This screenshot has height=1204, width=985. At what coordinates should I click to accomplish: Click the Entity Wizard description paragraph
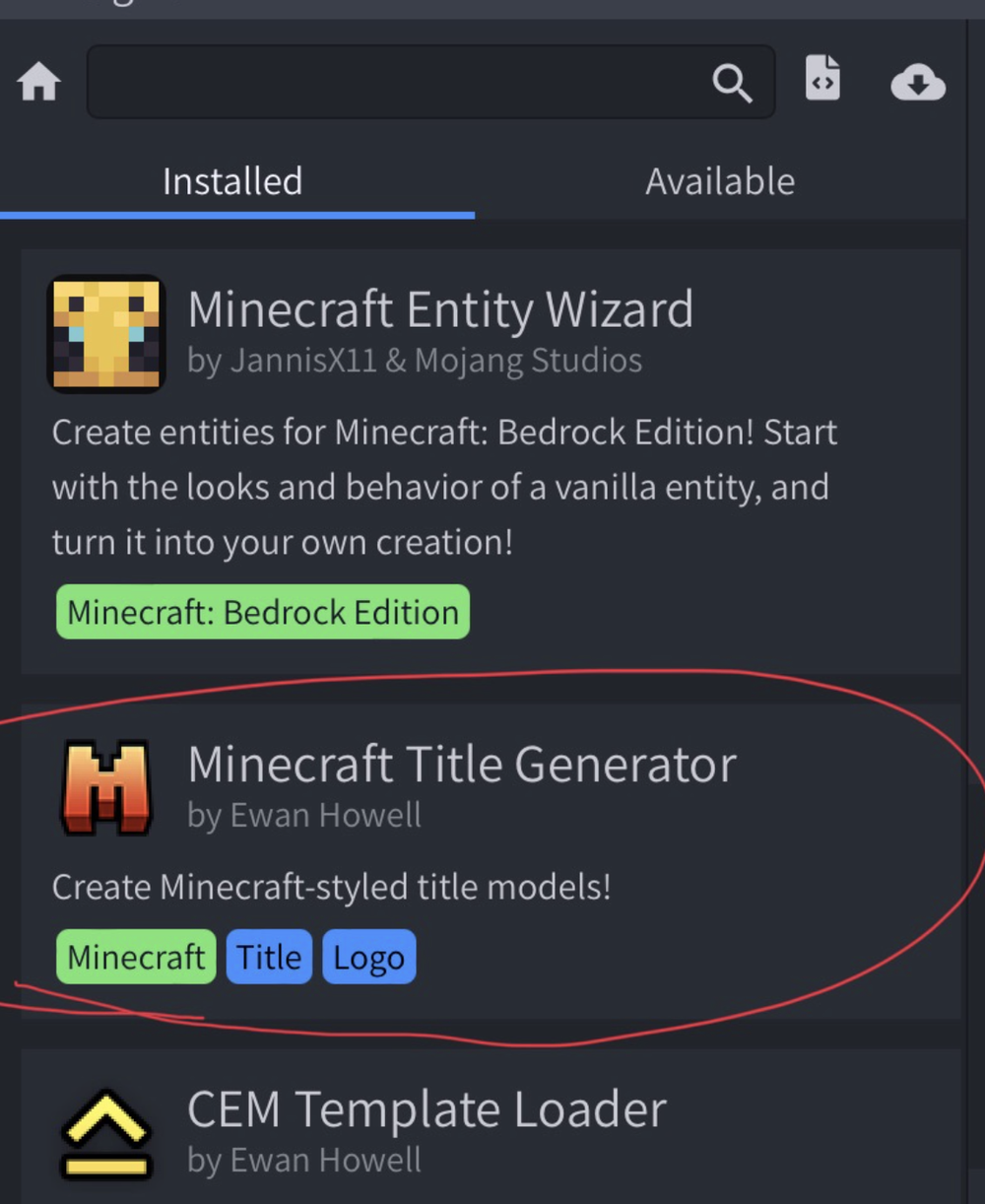pyautogui.click(x=444, y=487)
